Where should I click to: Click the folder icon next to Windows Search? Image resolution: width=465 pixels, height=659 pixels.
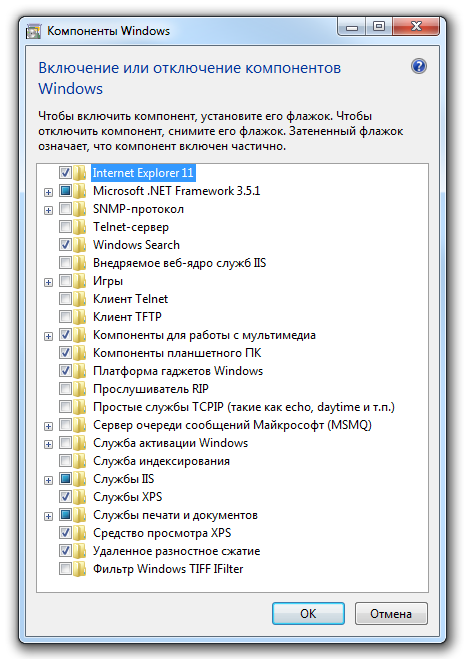pos(79,245)
